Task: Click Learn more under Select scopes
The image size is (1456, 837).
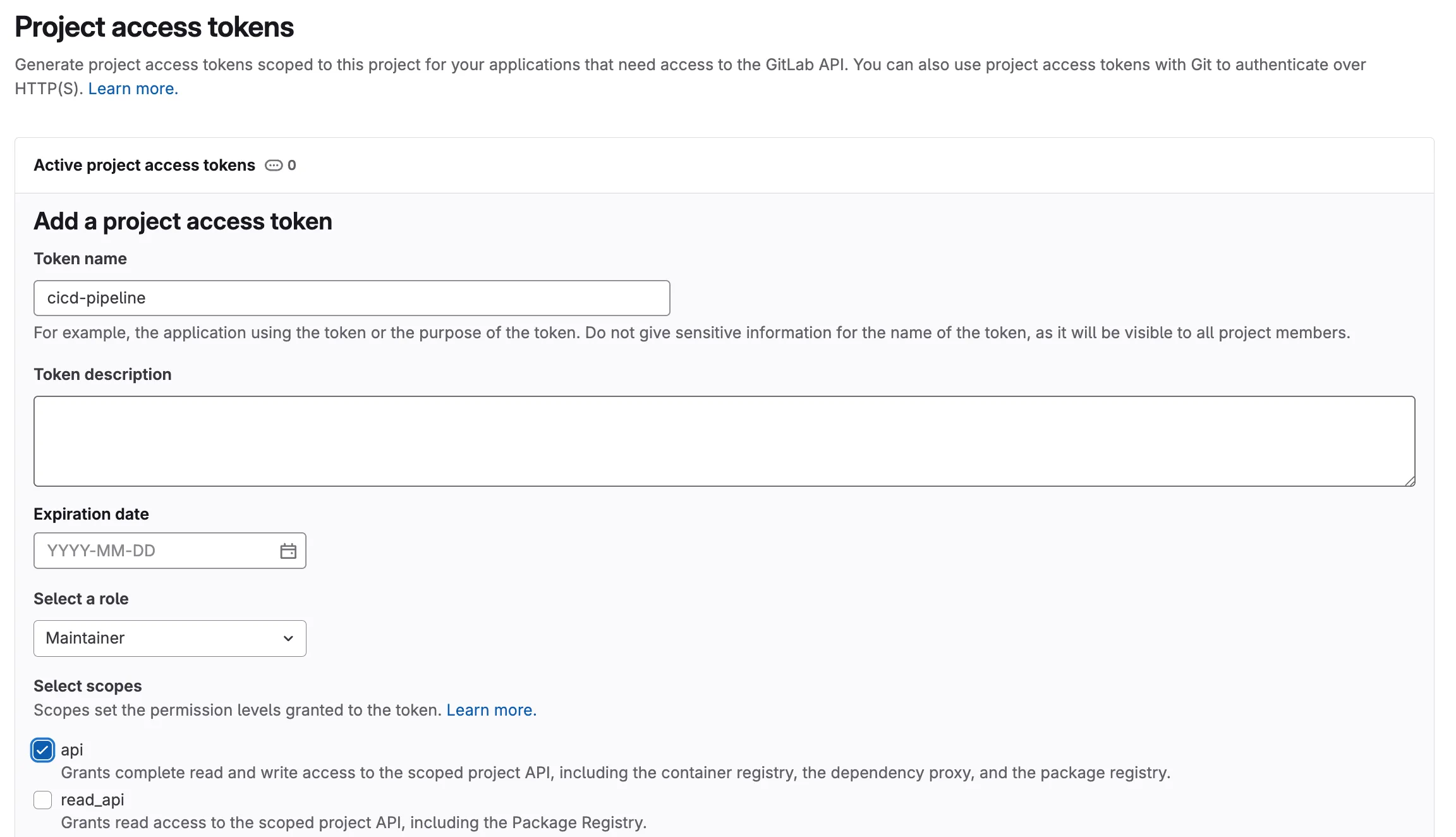Action: 490,709
